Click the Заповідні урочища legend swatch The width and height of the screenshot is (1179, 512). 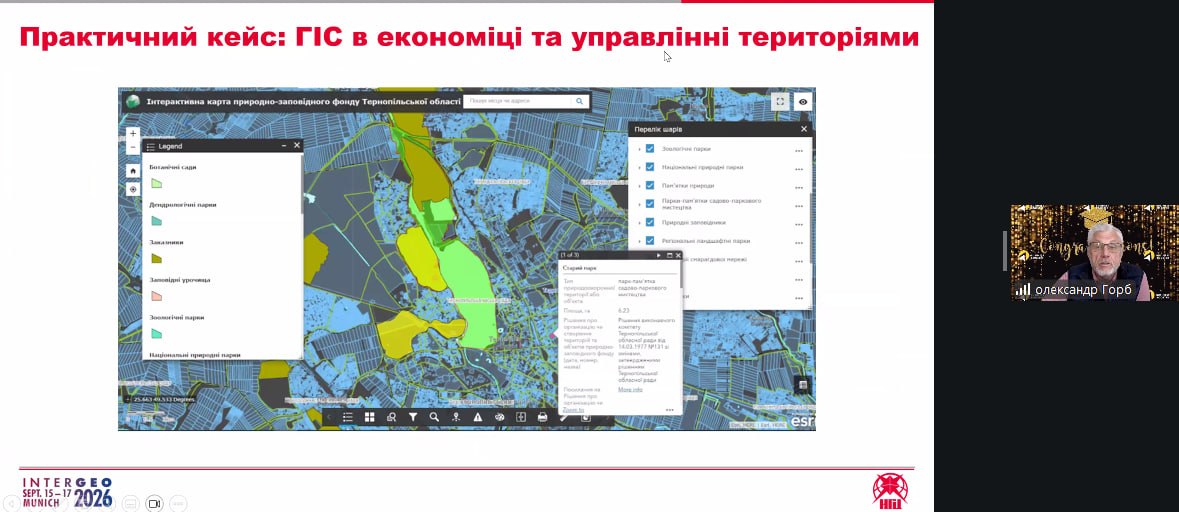click(156, 296)
